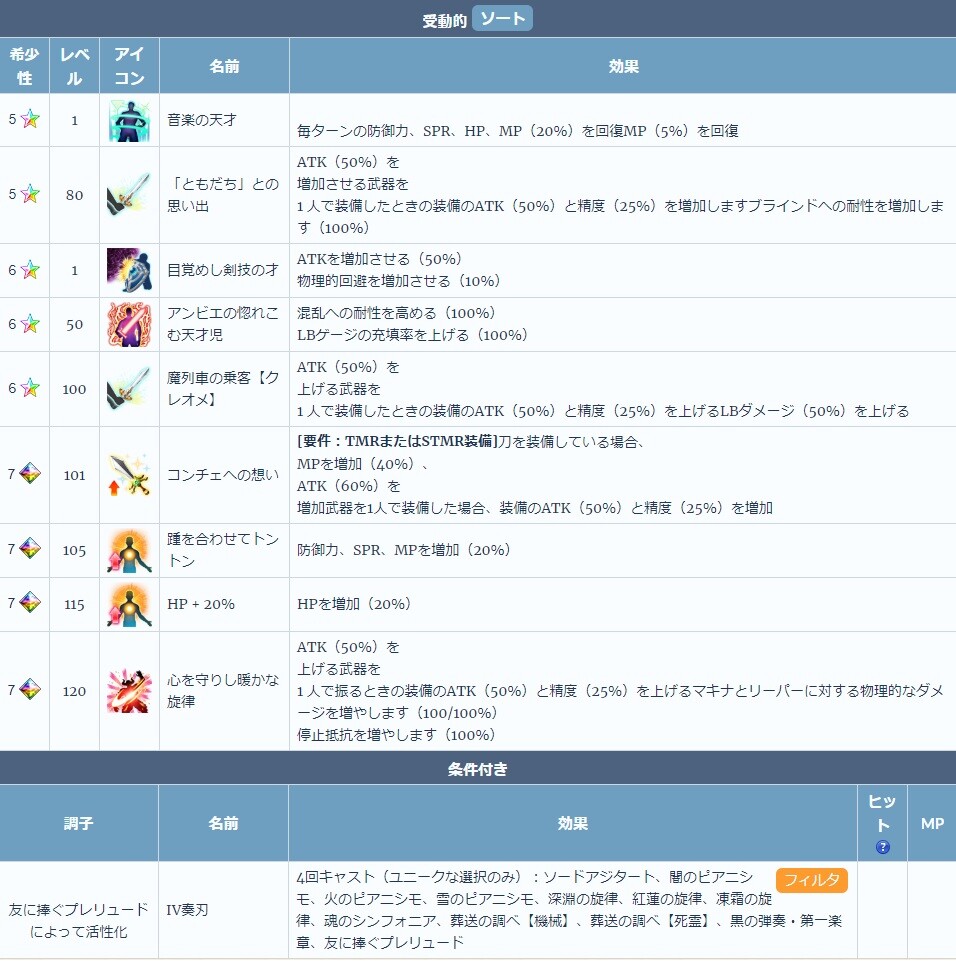Click the 7-star crystal in level 105 row

(x=30, y=549)
